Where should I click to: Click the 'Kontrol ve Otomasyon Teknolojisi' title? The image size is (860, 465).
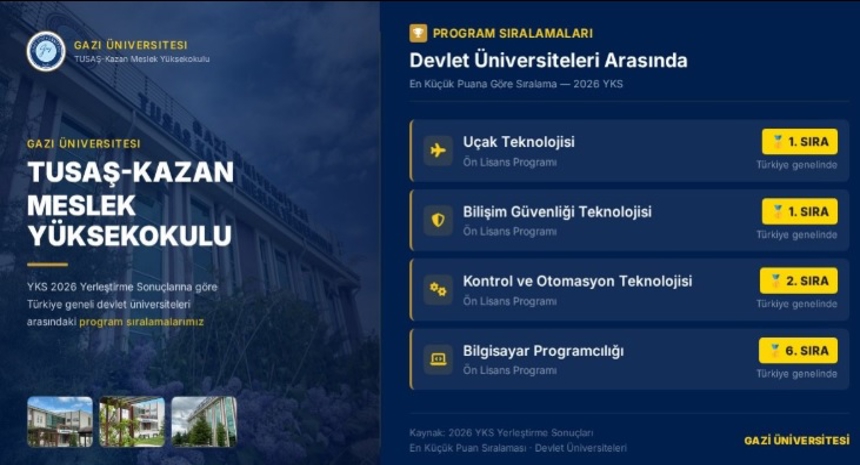click(578, 281)
